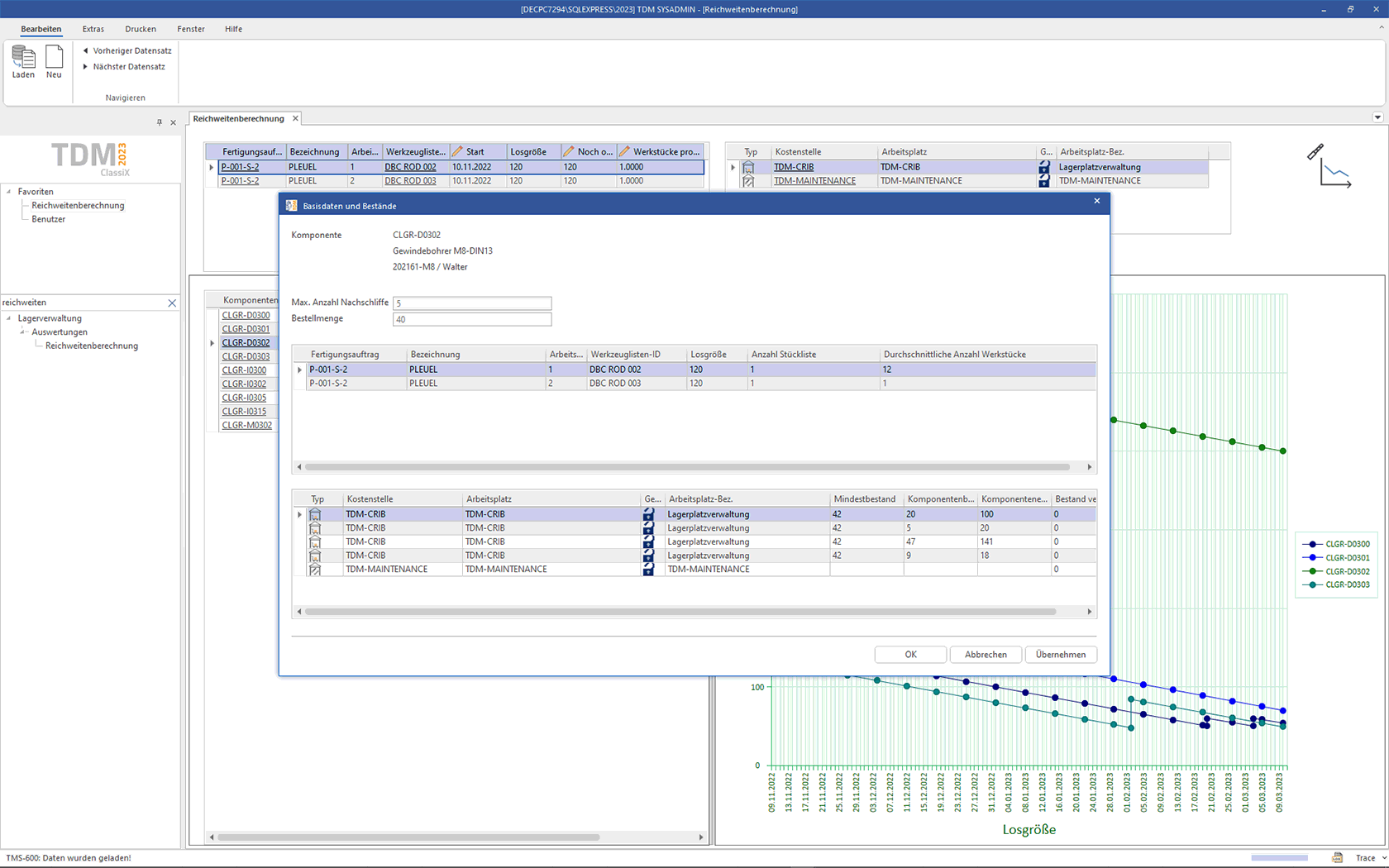The width and height of the screenshot is (1389, 868).
Task: Click CLGR-D0303 legend color marker
Action: (x=1312, y=585)
